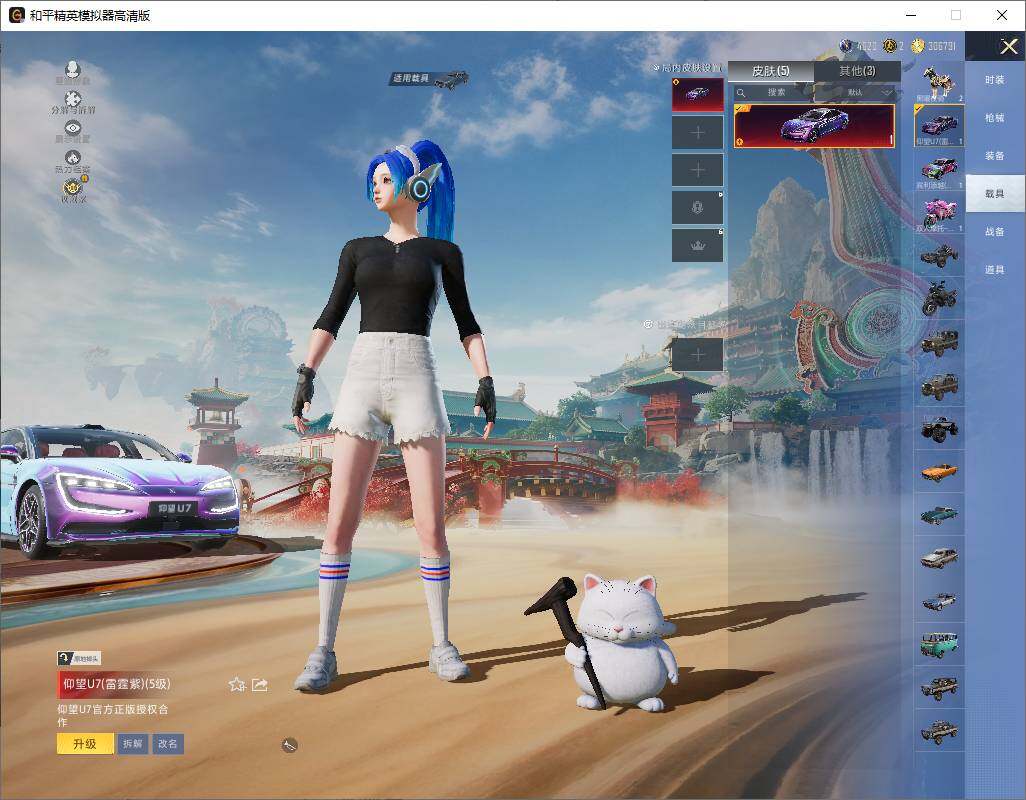The image size is (1026, 800).
Task: Click the favorite star icon
Action: click(237, 685)
